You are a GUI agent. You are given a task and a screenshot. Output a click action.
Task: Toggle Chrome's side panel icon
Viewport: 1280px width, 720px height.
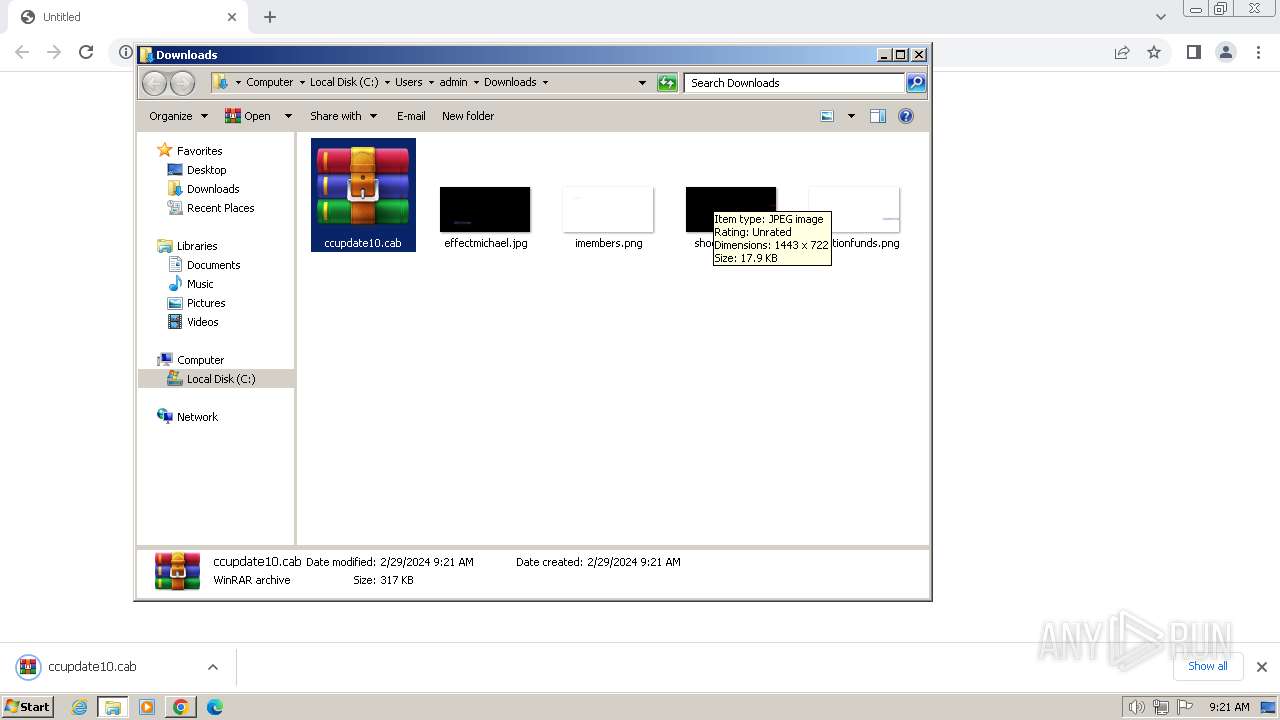point(1193,52)
